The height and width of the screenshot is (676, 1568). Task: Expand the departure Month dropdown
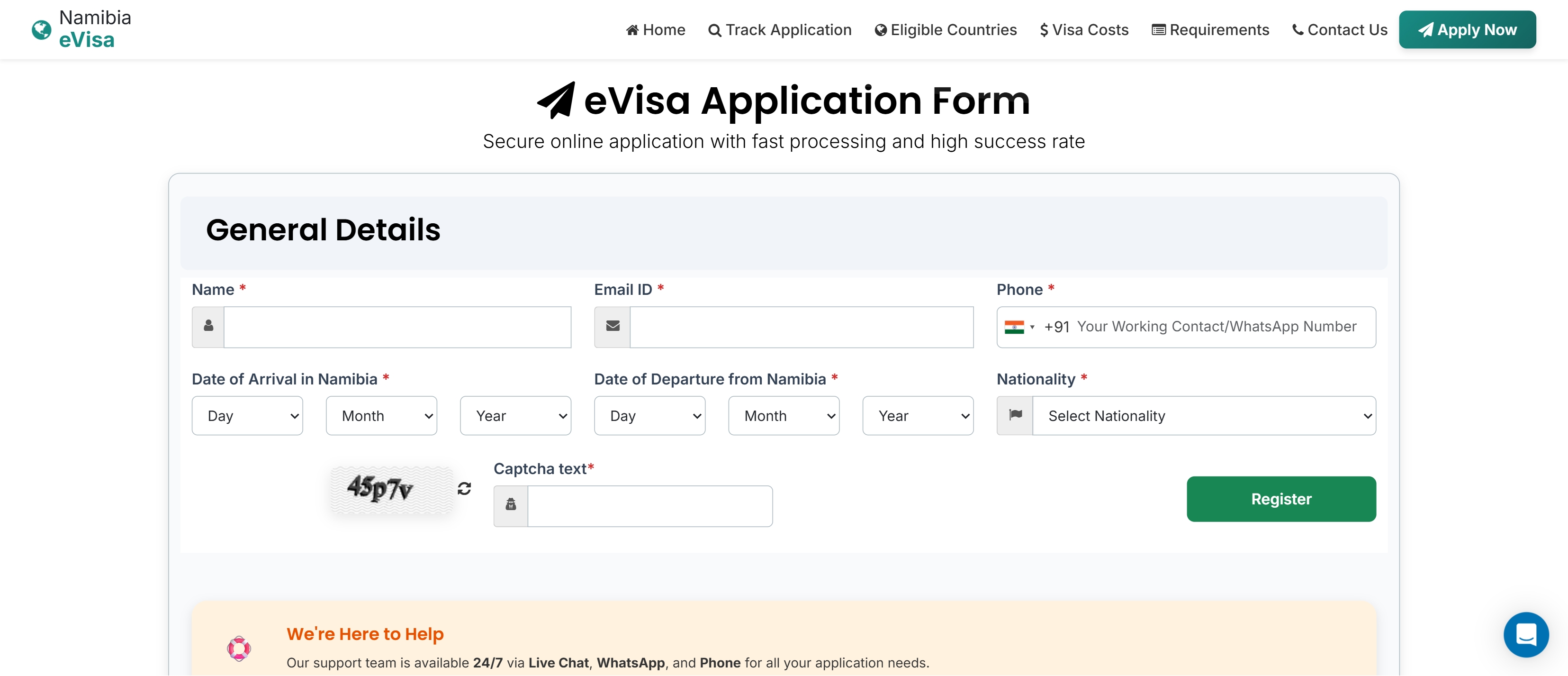pos(784,416)
